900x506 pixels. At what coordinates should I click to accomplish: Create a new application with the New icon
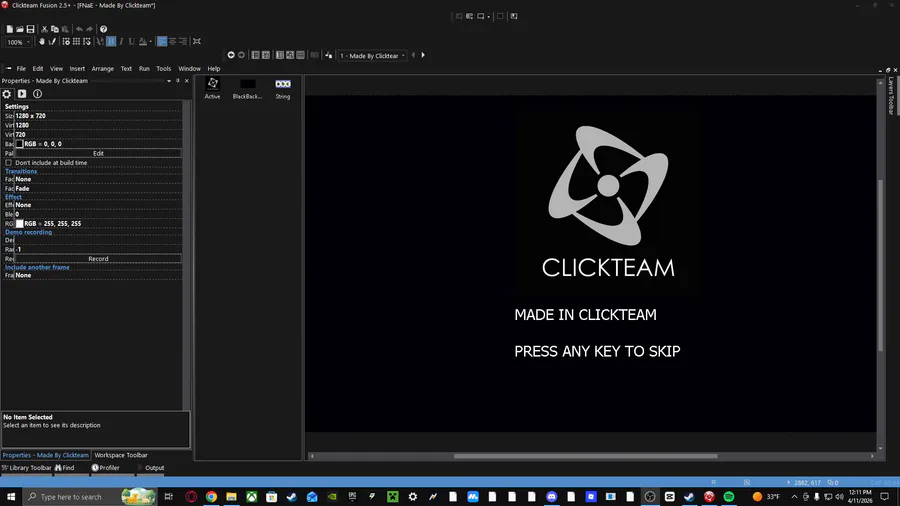[x=10, y=29]
